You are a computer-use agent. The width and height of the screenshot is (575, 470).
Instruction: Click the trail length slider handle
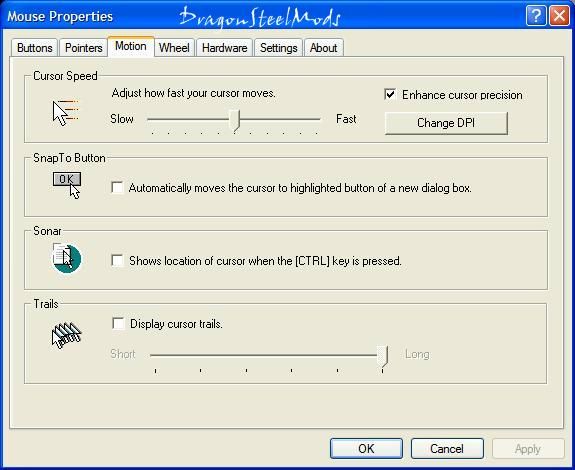382,356
